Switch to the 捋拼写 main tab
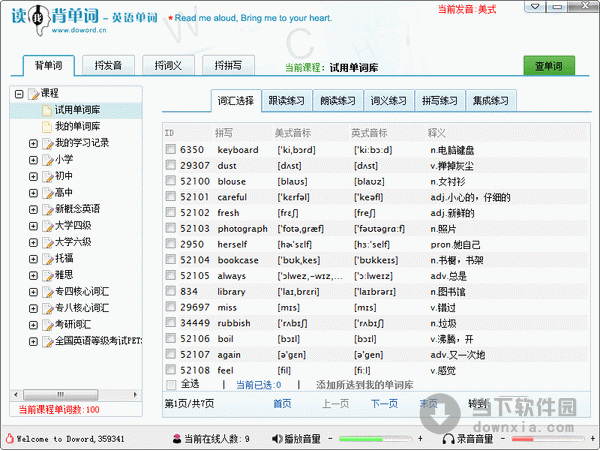This screenshot has width=600, height=451. tap(228, 66)
